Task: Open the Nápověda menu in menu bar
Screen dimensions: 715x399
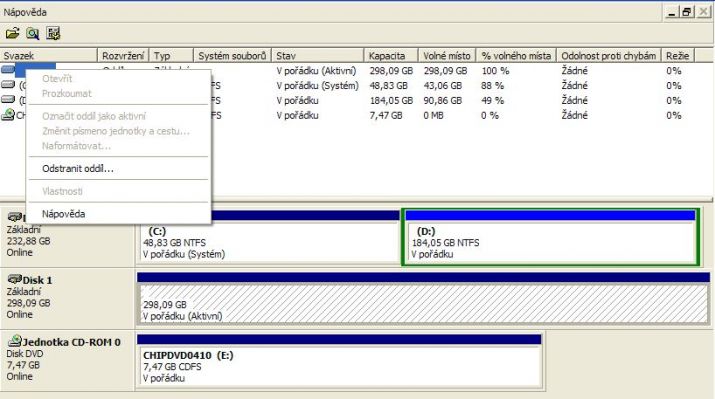Action: click(x=25, y=12)
